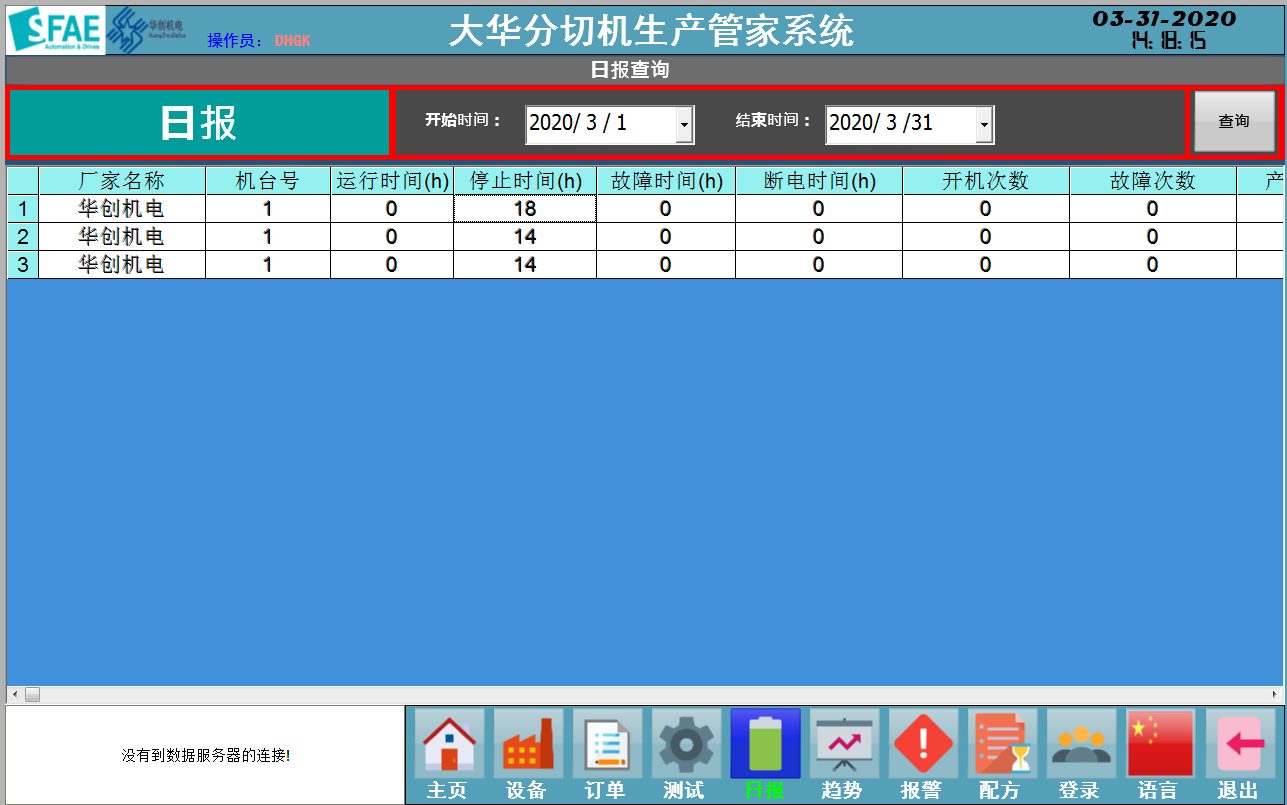Open the 测试 gear test icon
The height and width of the screenshot is (805, 1287).
(x=686, y=744)
